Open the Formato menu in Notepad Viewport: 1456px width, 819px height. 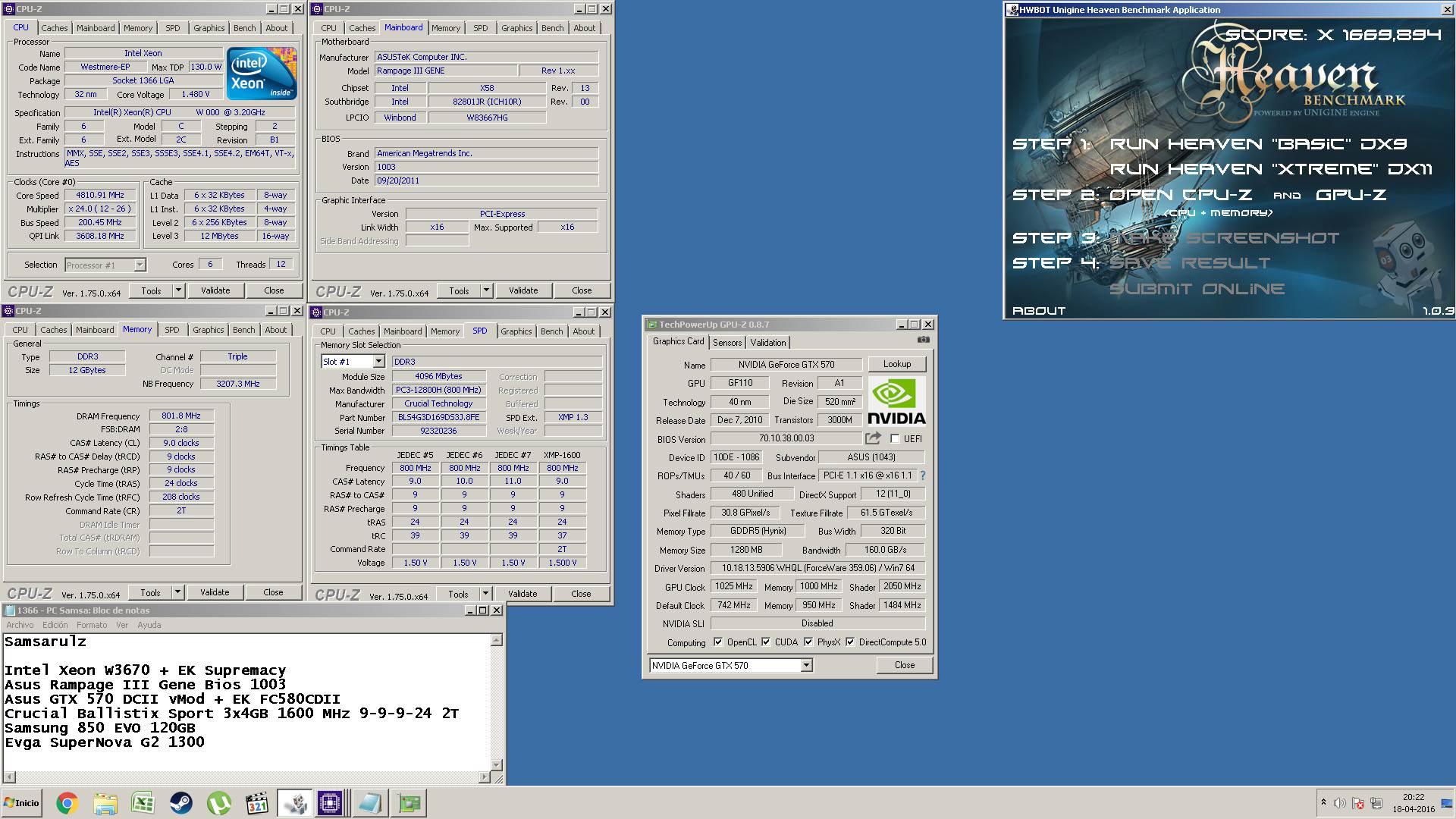coord(92,625)
